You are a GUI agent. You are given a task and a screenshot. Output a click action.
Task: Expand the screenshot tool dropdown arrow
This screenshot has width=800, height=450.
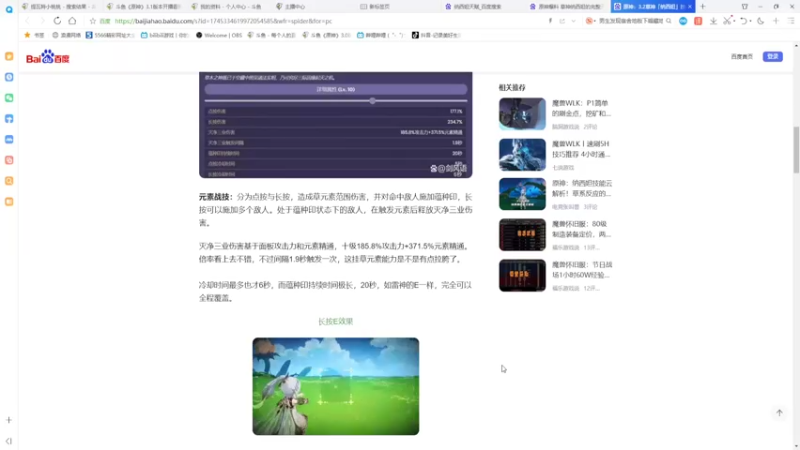pos(734,21)
